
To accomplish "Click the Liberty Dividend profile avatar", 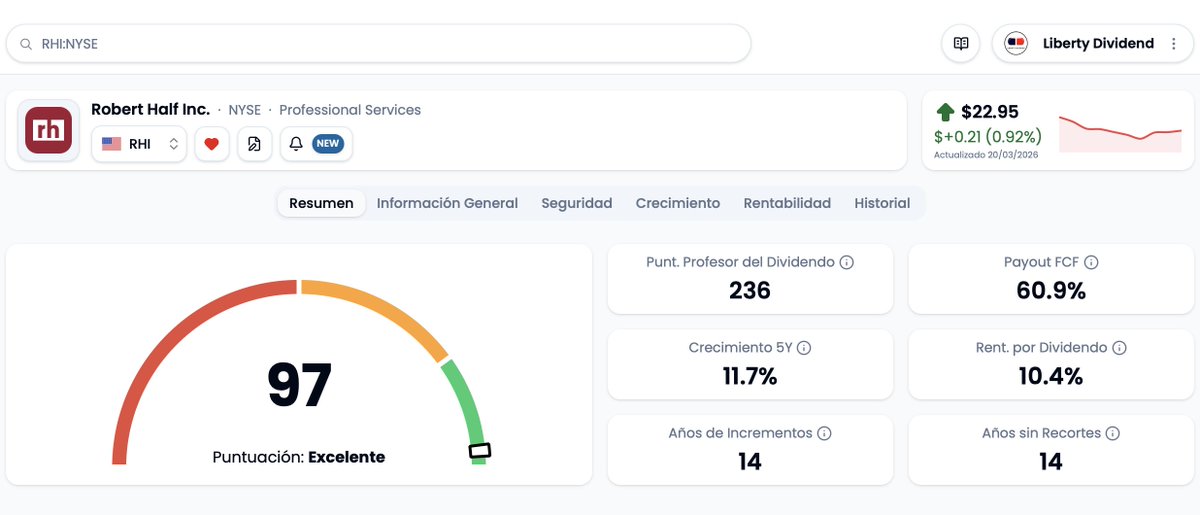I will point(1016,44).
